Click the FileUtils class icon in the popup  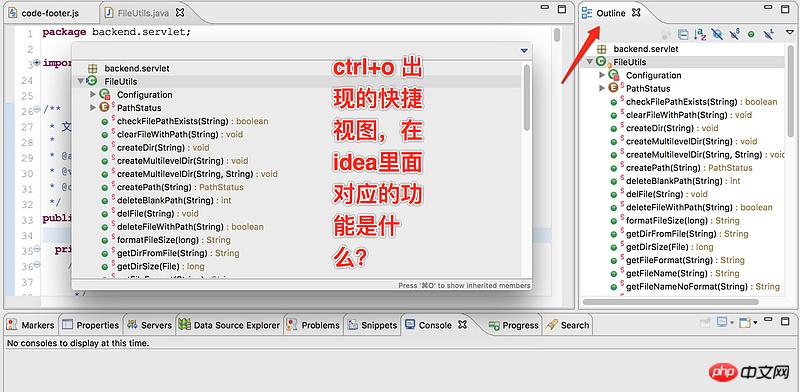tap(92, 81)
